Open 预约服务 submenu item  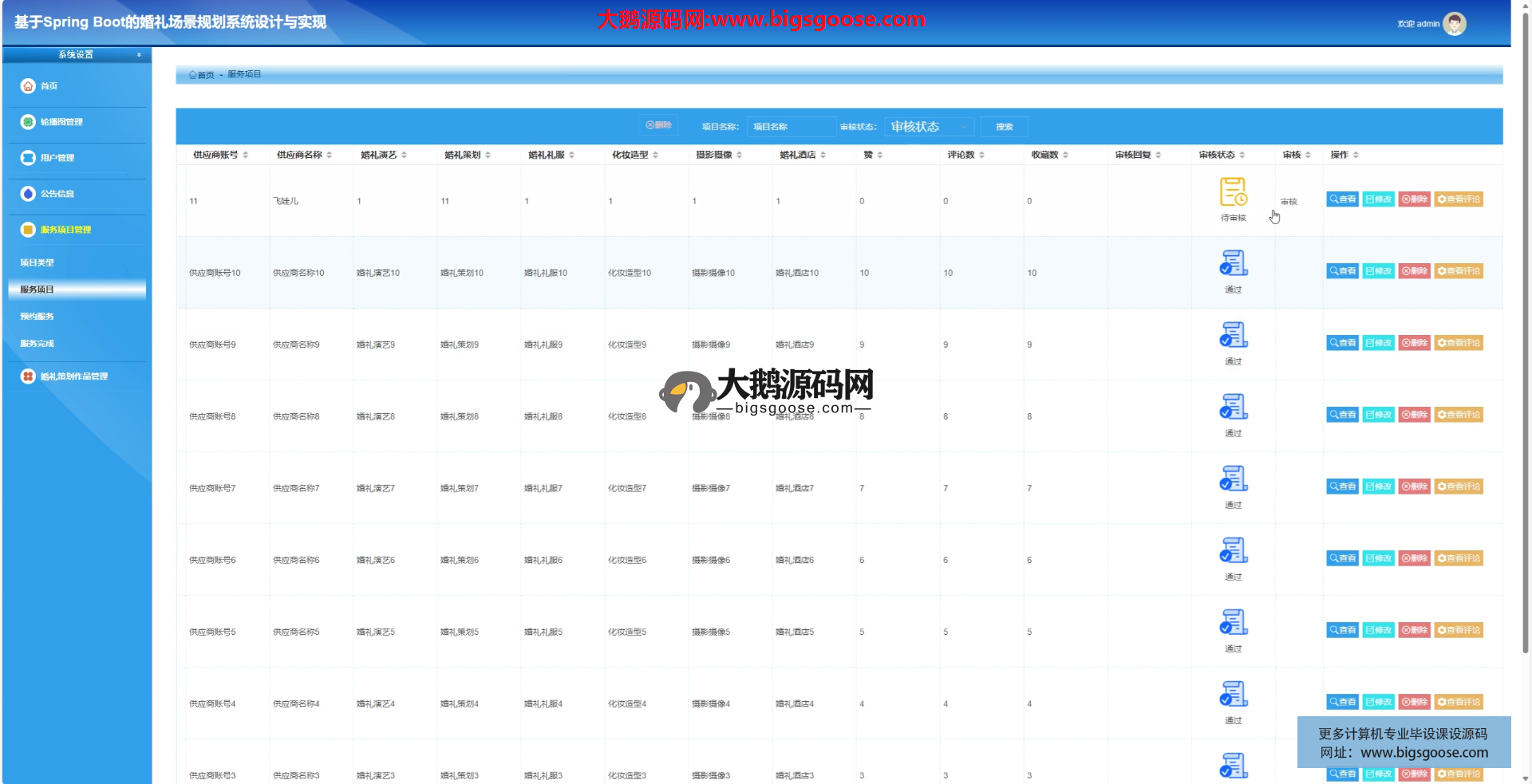point(38,317)
